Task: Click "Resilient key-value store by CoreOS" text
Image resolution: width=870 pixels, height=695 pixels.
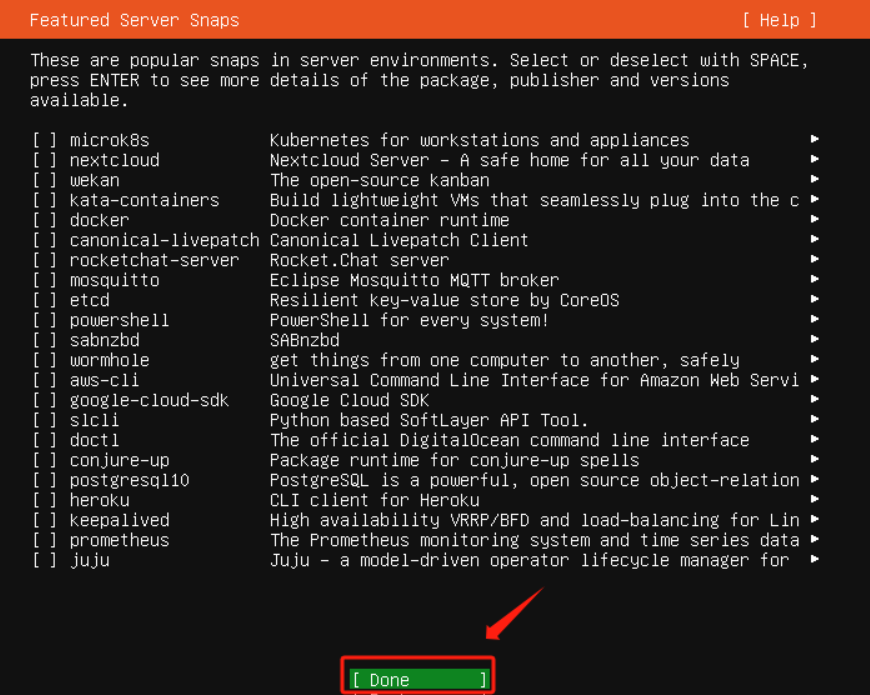Action: click(x=444, y=300)
